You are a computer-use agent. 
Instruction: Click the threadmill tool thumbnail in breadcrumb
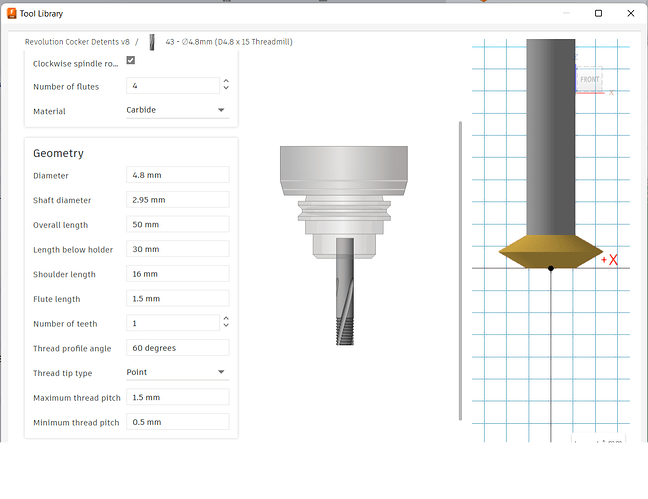click(x=152, y=42)
